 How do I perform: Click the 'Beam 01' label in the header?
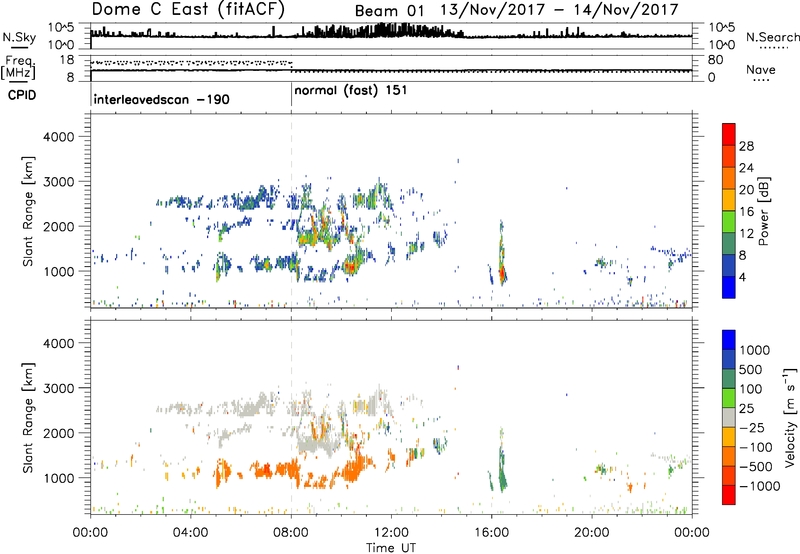pyautogui.click(x=389, y=11)
